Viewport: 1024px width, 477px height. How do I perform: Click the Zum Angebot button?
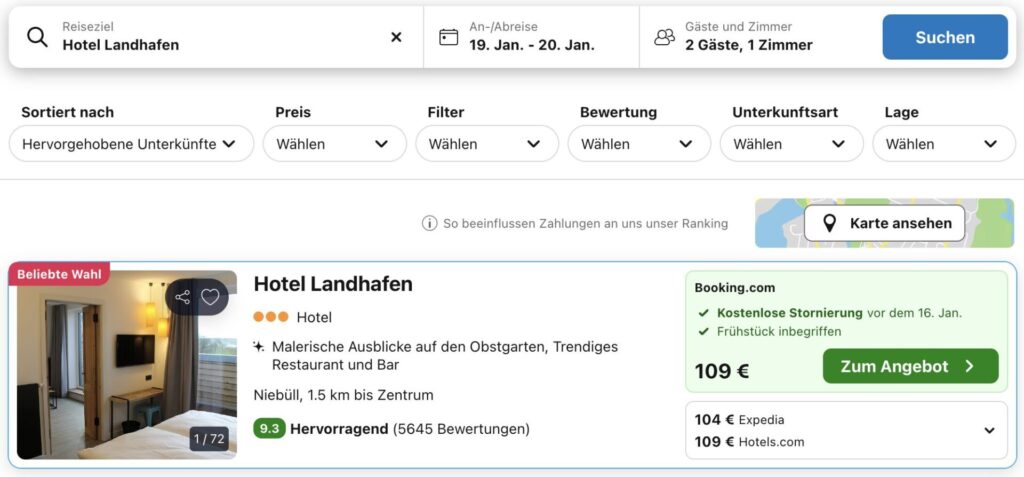910,366
